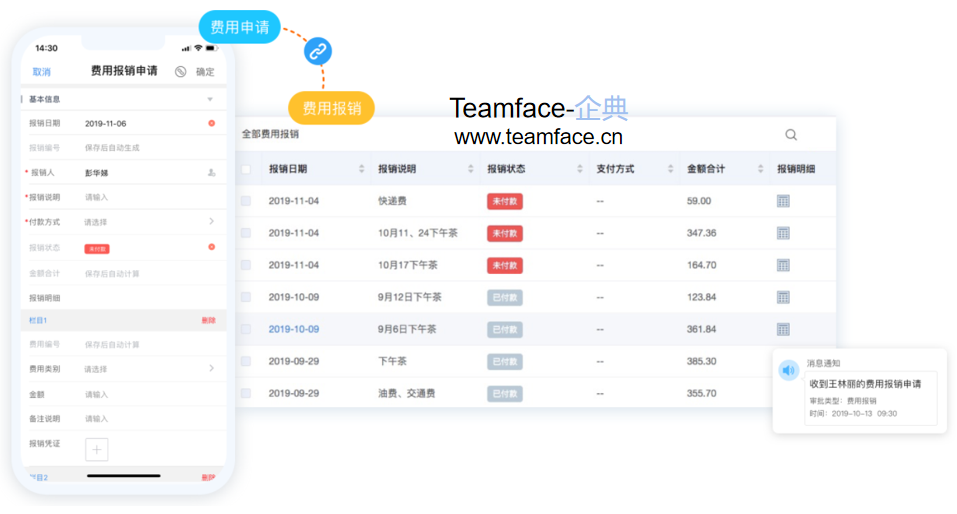
Task: Tap 确定 on the phone form
Action: [x=205, y=72]
